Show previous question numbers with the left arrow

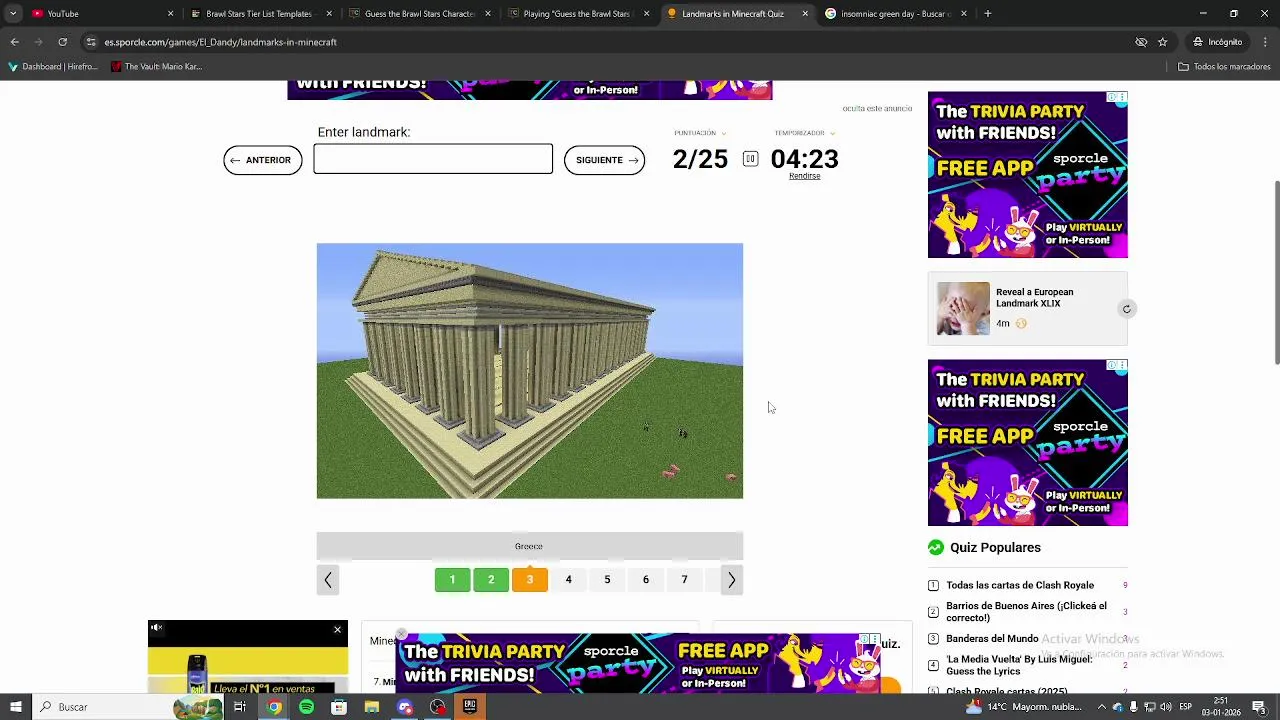[x=328, y=580]
